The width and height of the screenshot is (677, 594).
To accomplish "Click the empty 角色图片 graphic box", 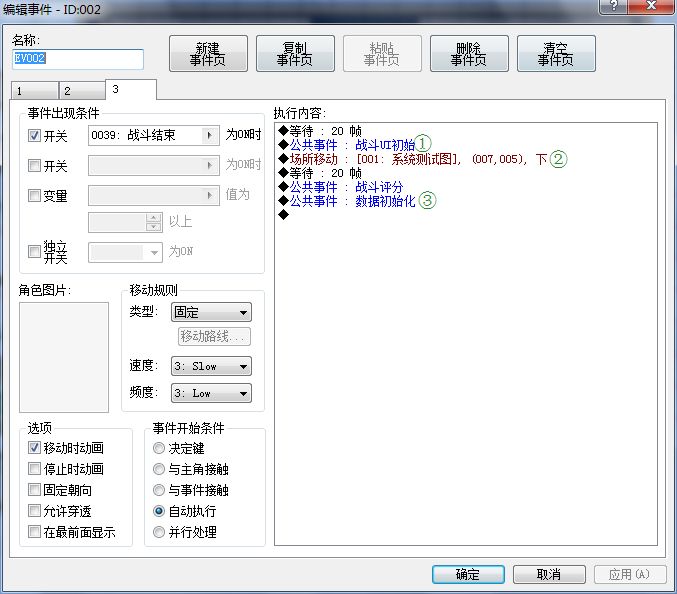I will pos(64,357).
